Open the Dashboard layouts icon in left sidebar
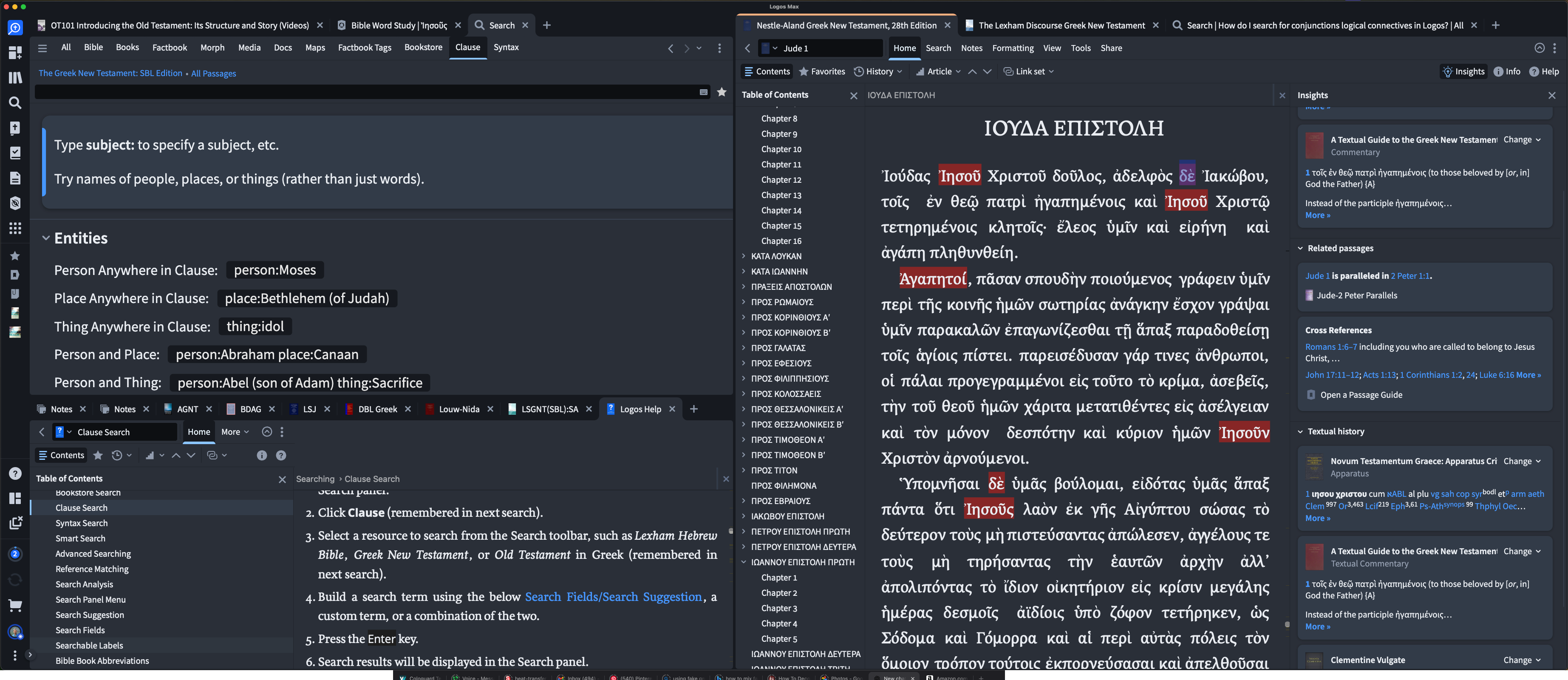1568x680 pixels. coord(15,52)
